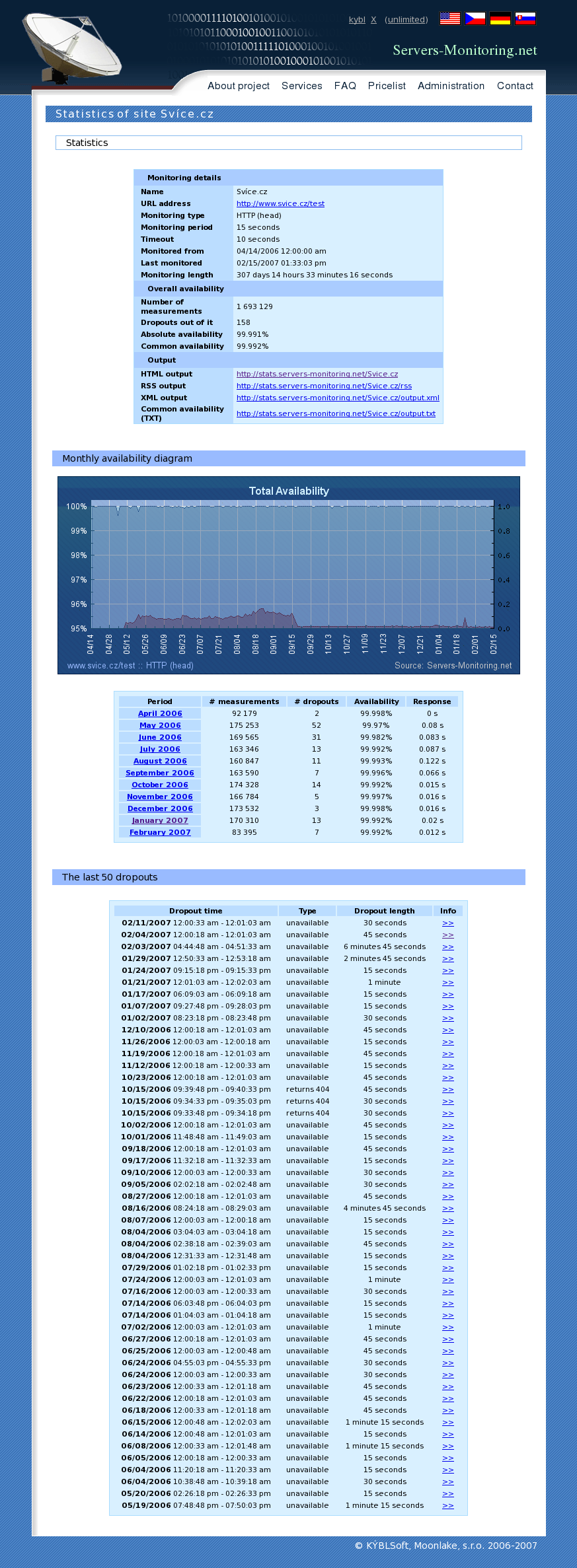
Task: Open the www.svice.cz/test URL link
Action: point(280,203)
